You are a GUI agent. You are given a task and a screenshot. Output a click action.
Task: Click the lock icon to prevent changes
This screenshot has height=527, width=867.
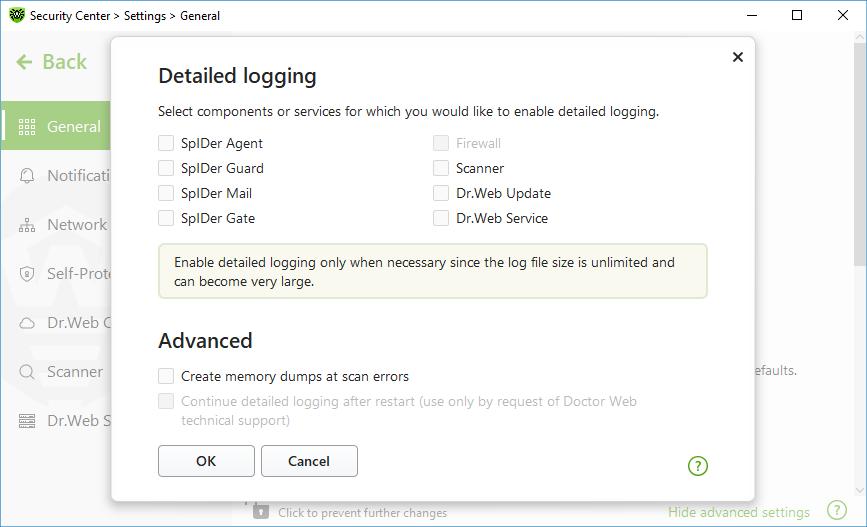pyautogui.click(x=261, y=511)
